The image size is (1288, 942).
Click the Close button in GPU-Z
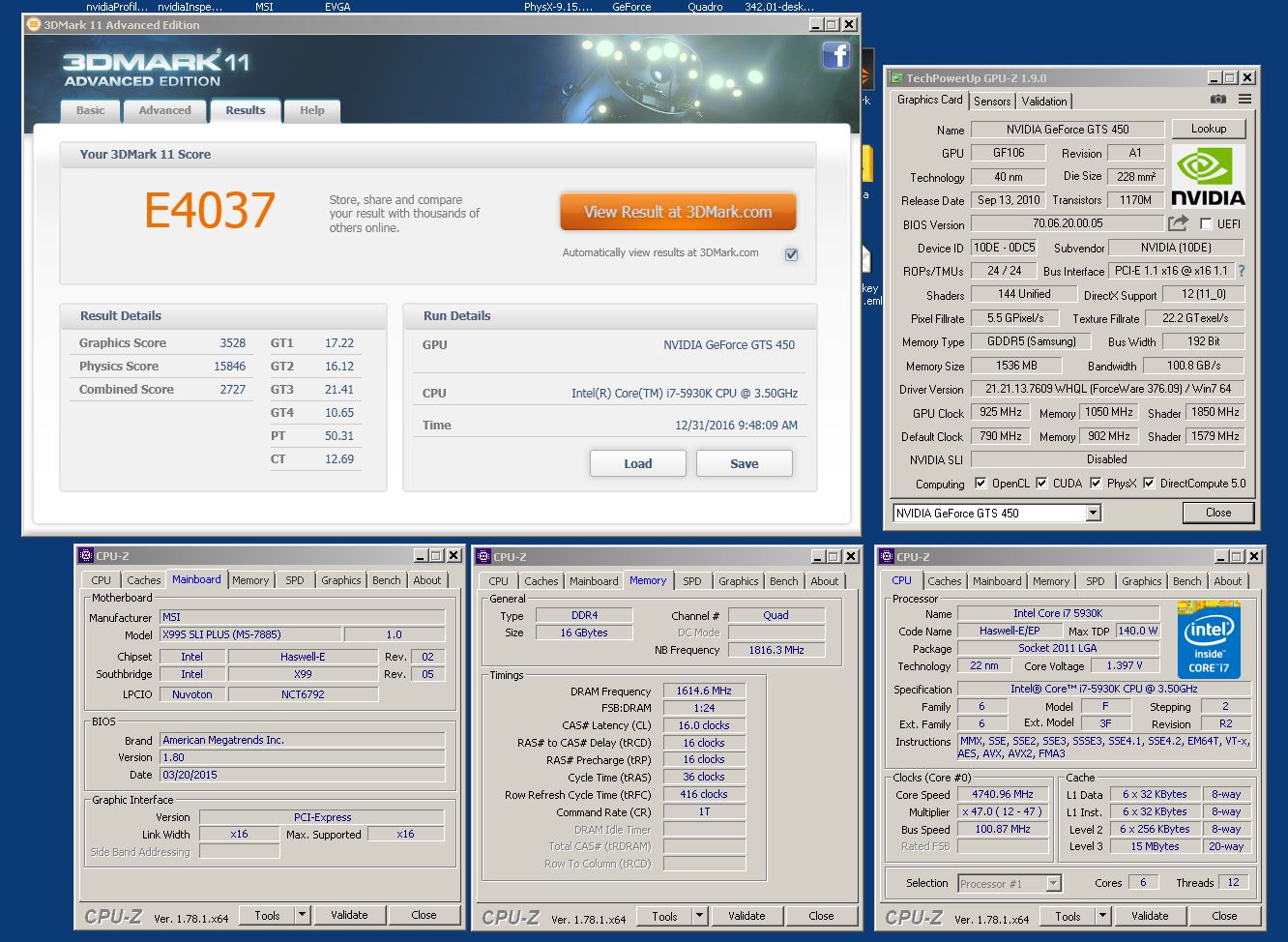pos(1218,513)
